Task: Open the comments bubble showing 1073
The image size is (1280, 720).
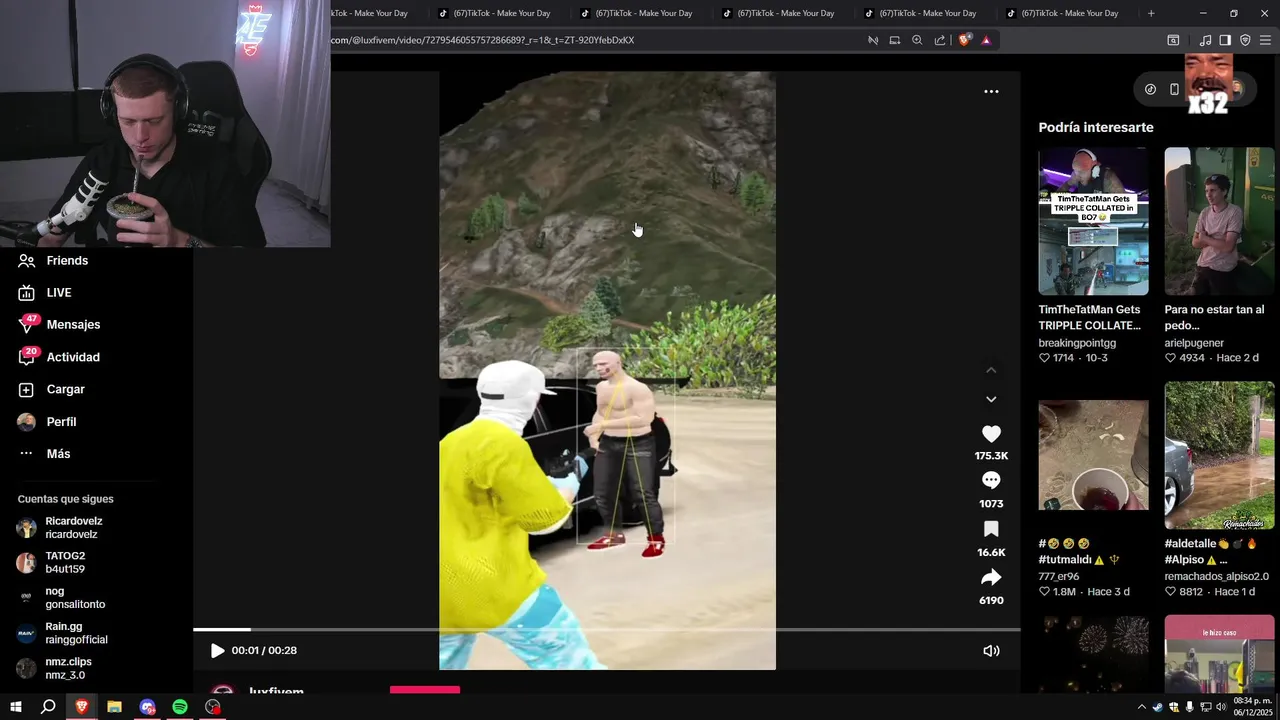Action: [x=991, y=481]
